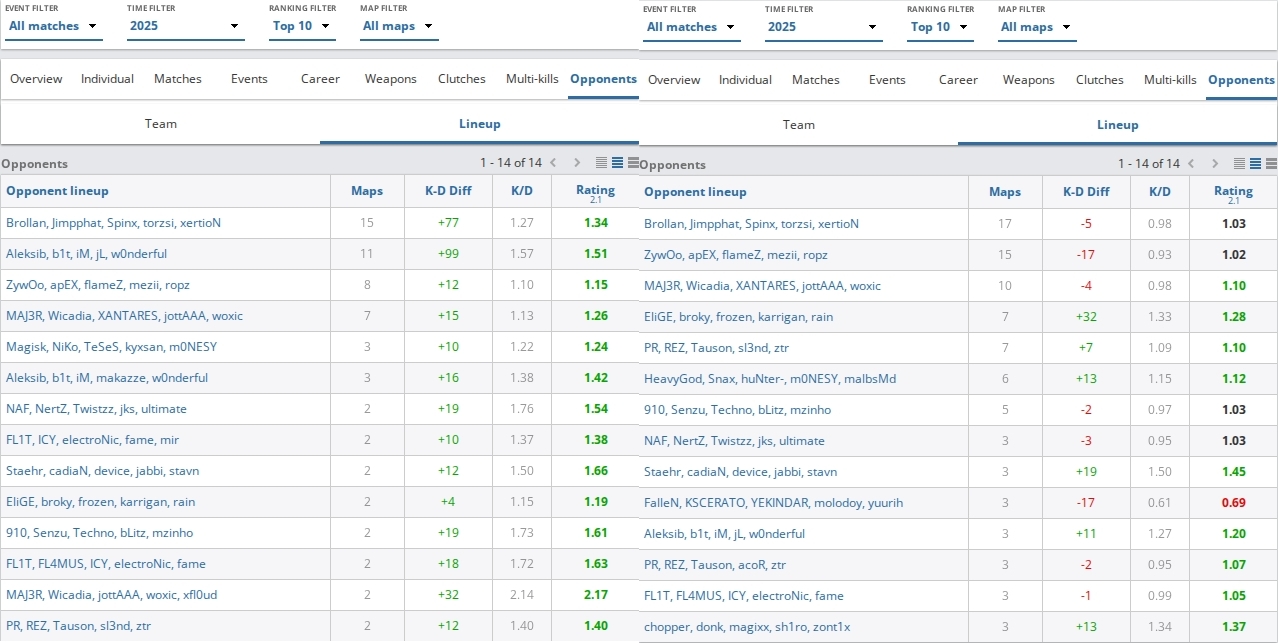Open the Events tab in left panel

point(249,79)
